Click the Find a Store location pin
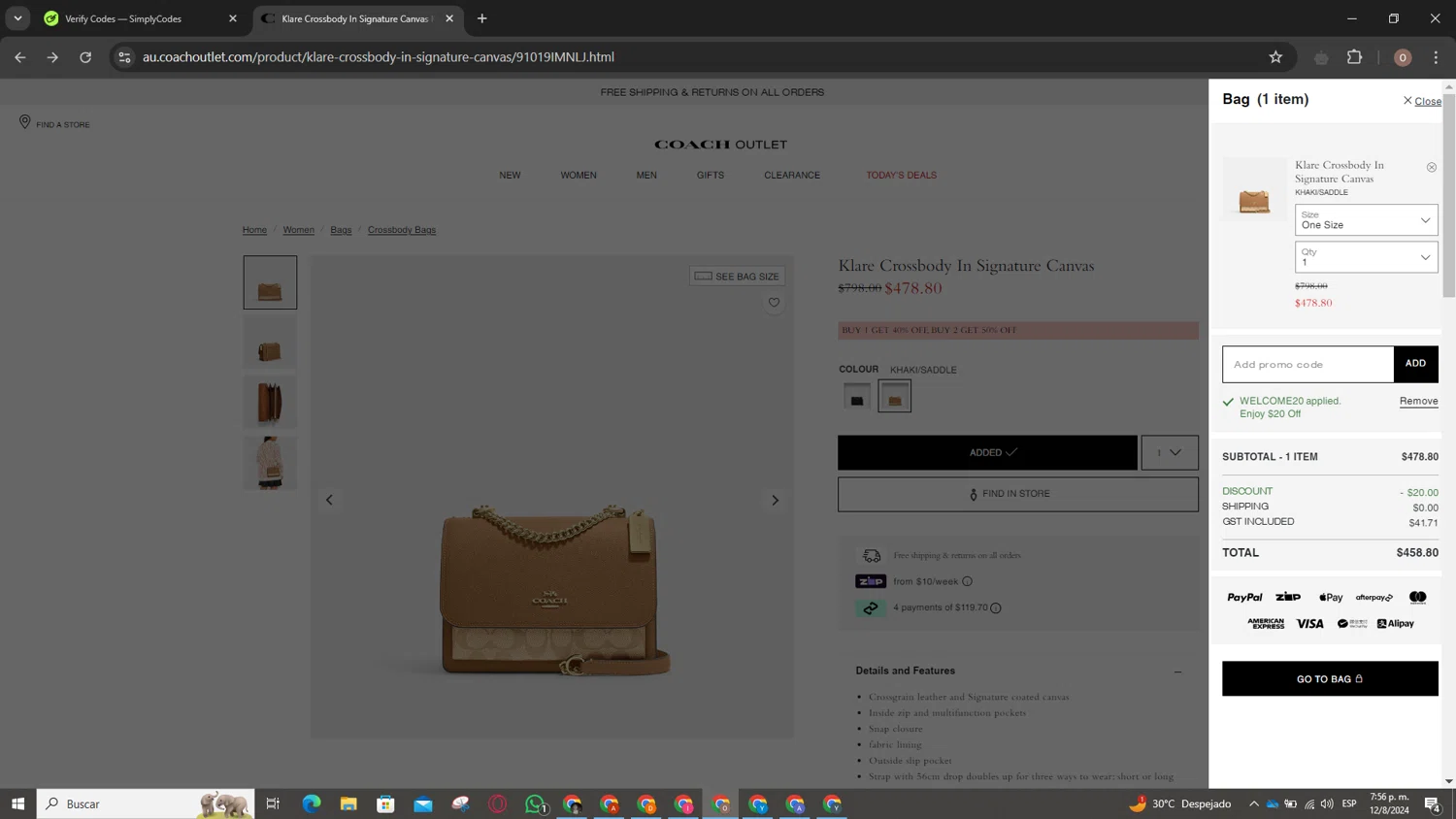Viewport: 1456px width, 819px height. (25, 122)
